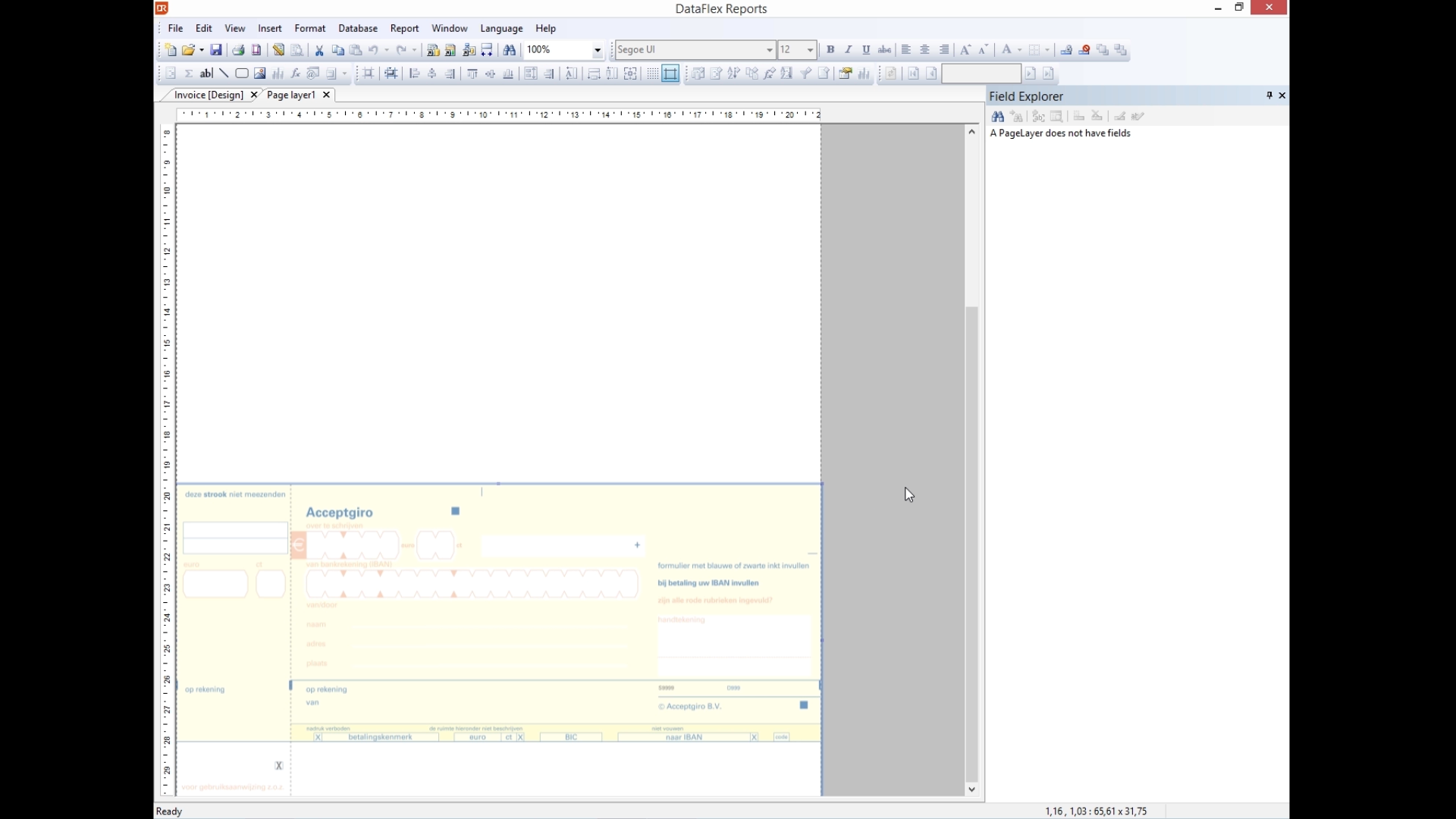
Task: Click the insert picture tool icon
Action: point(260,74)
